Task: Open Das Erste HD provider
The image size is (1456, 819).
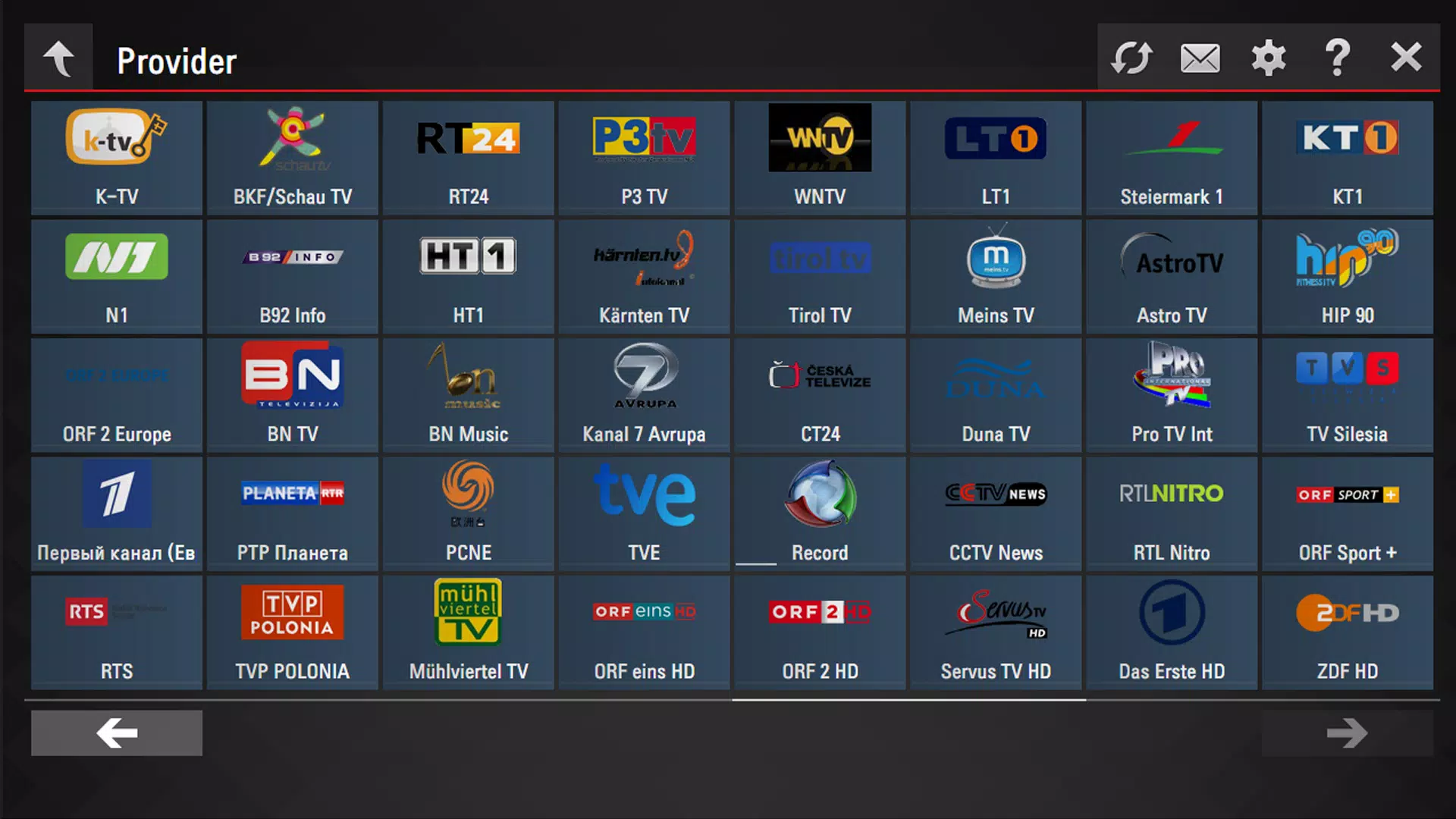Action: pos(1170,630)
